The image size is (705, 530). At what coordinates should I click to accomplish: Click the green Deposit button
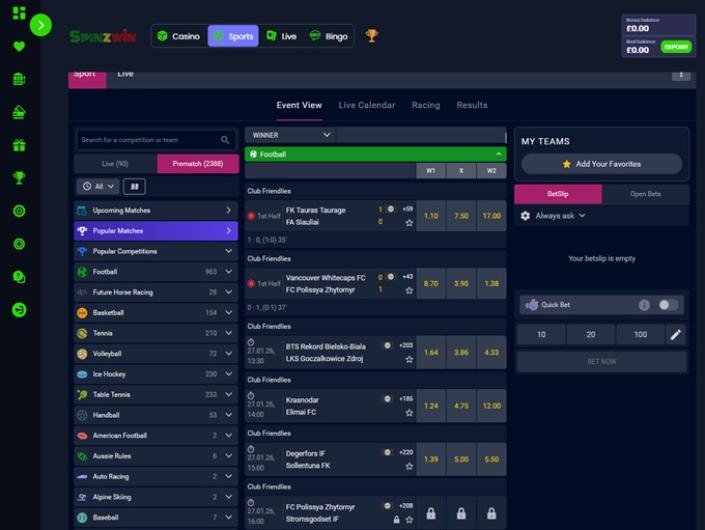click(676, 47)
